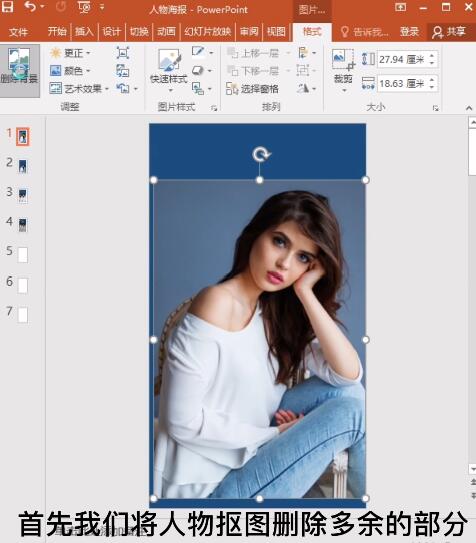476x543 pixels.
Task: Click the Redo icon in quick access toolbar
Action: (61, 7)
